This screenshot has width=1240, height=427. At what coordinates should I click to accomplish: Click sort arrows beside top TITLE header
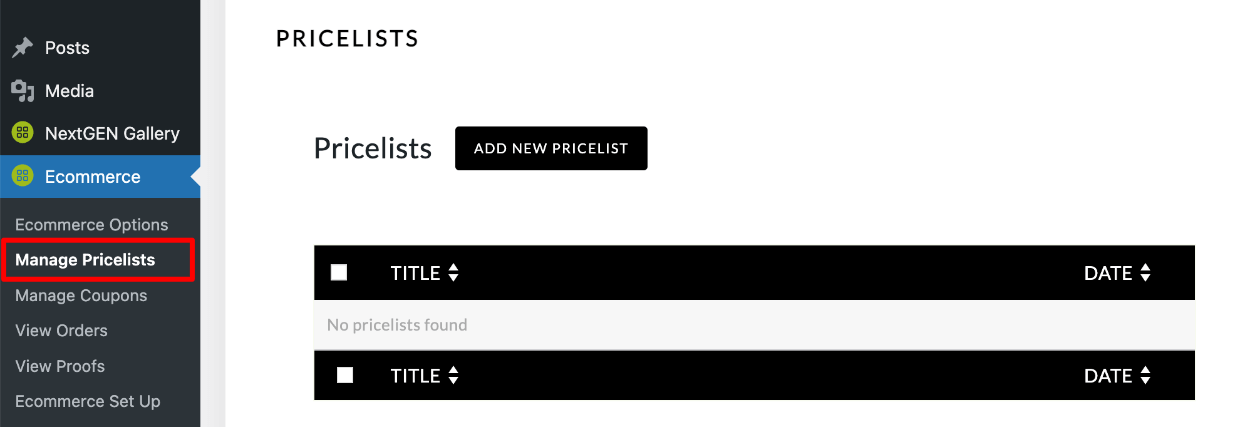[x=453, y=273]
